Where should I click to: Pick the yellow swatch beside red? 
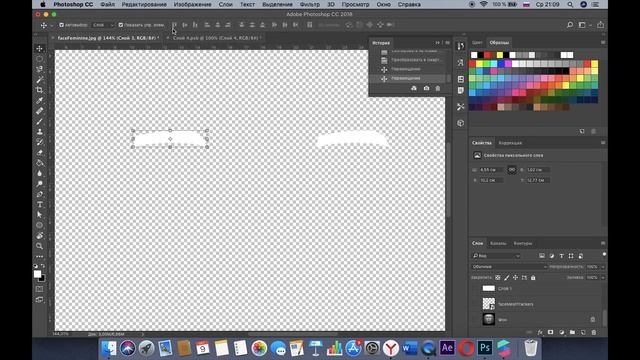(480, 64)
